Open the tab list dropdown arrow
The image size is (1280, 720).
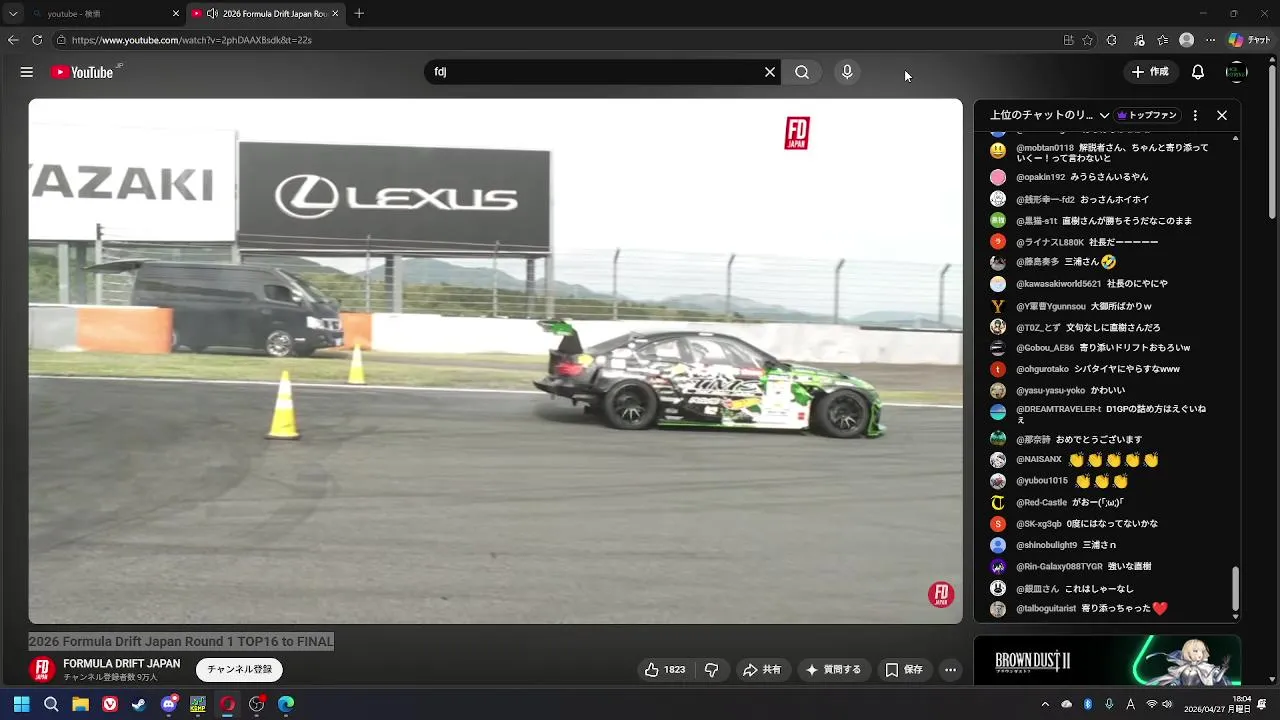pyautogui.click(x=13, y=14)
